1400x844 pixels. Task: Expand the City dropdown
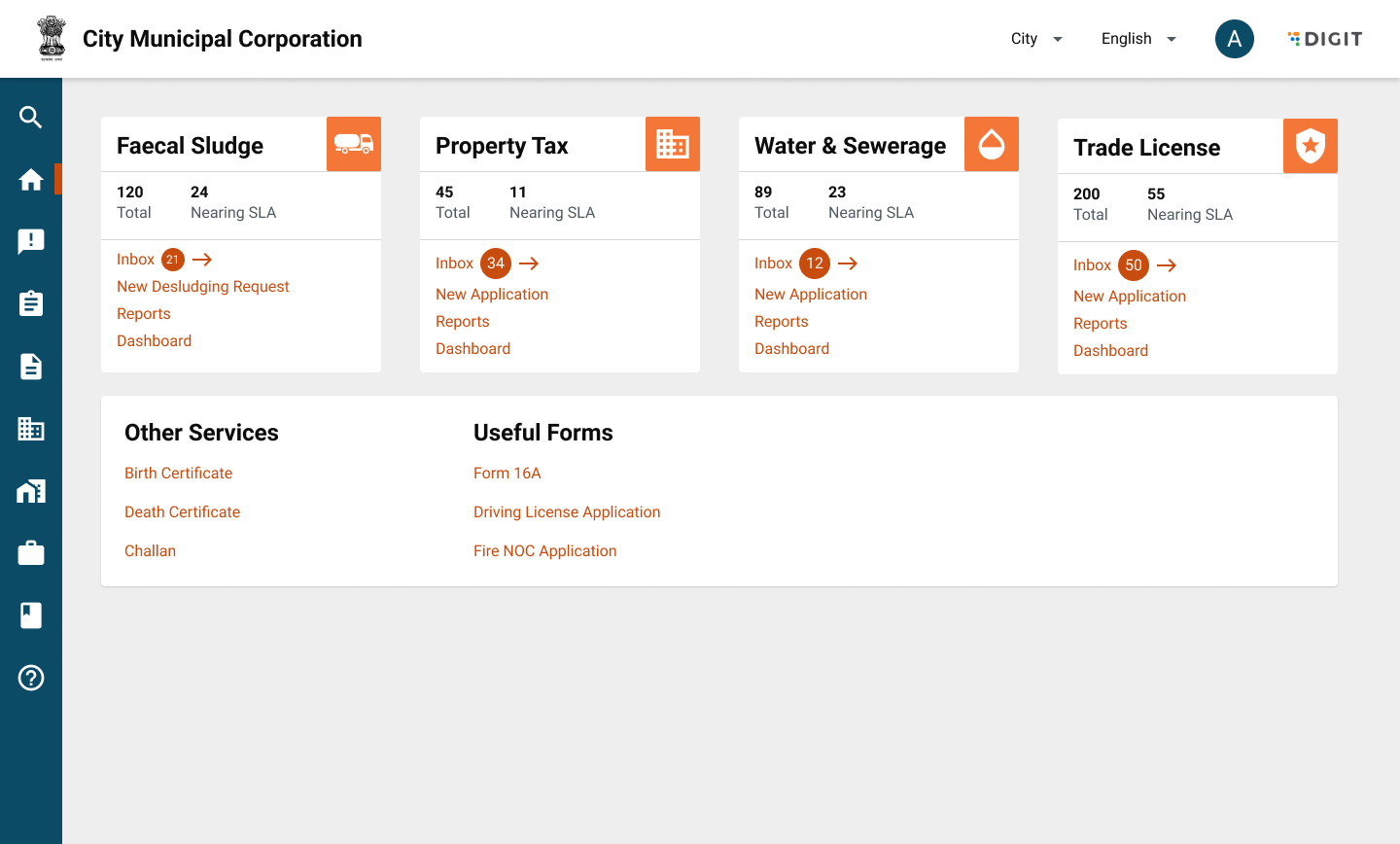click(1036, 39)
